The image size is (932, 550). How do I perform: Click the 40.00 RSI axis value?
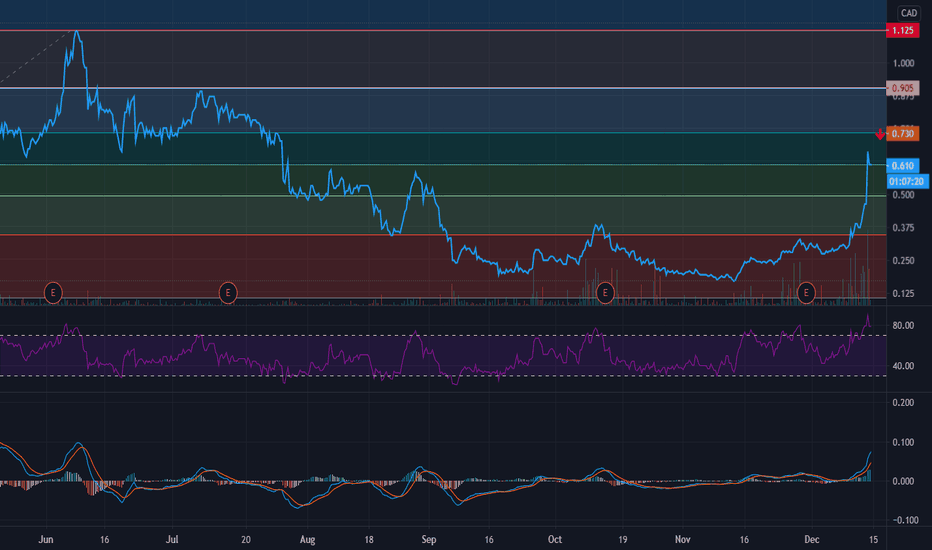[x=903, y=366]
